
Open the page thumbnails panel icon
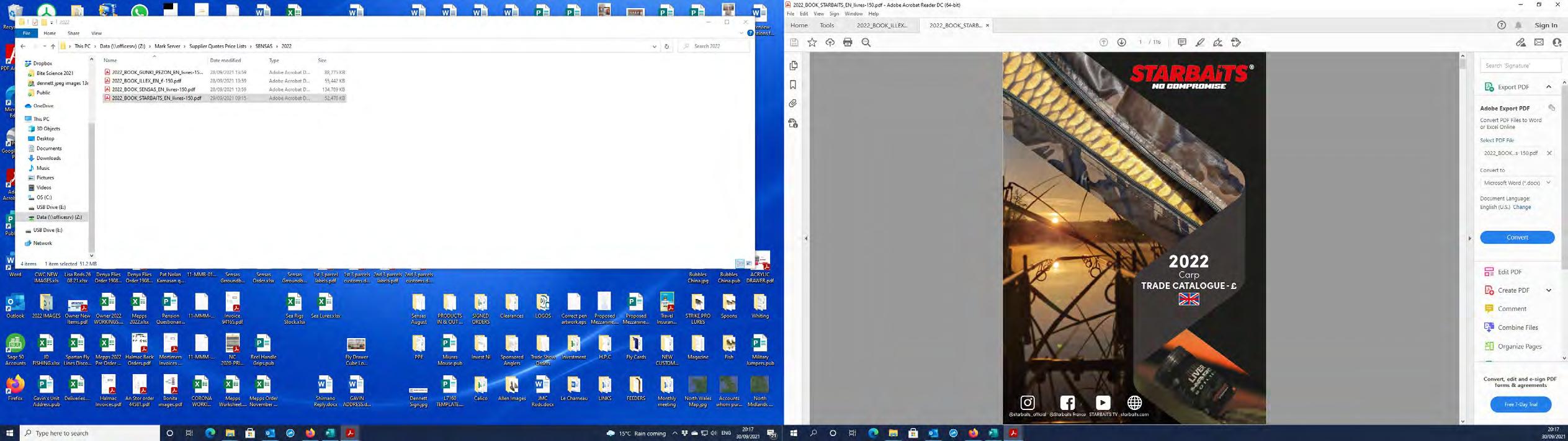coord(793,66)
